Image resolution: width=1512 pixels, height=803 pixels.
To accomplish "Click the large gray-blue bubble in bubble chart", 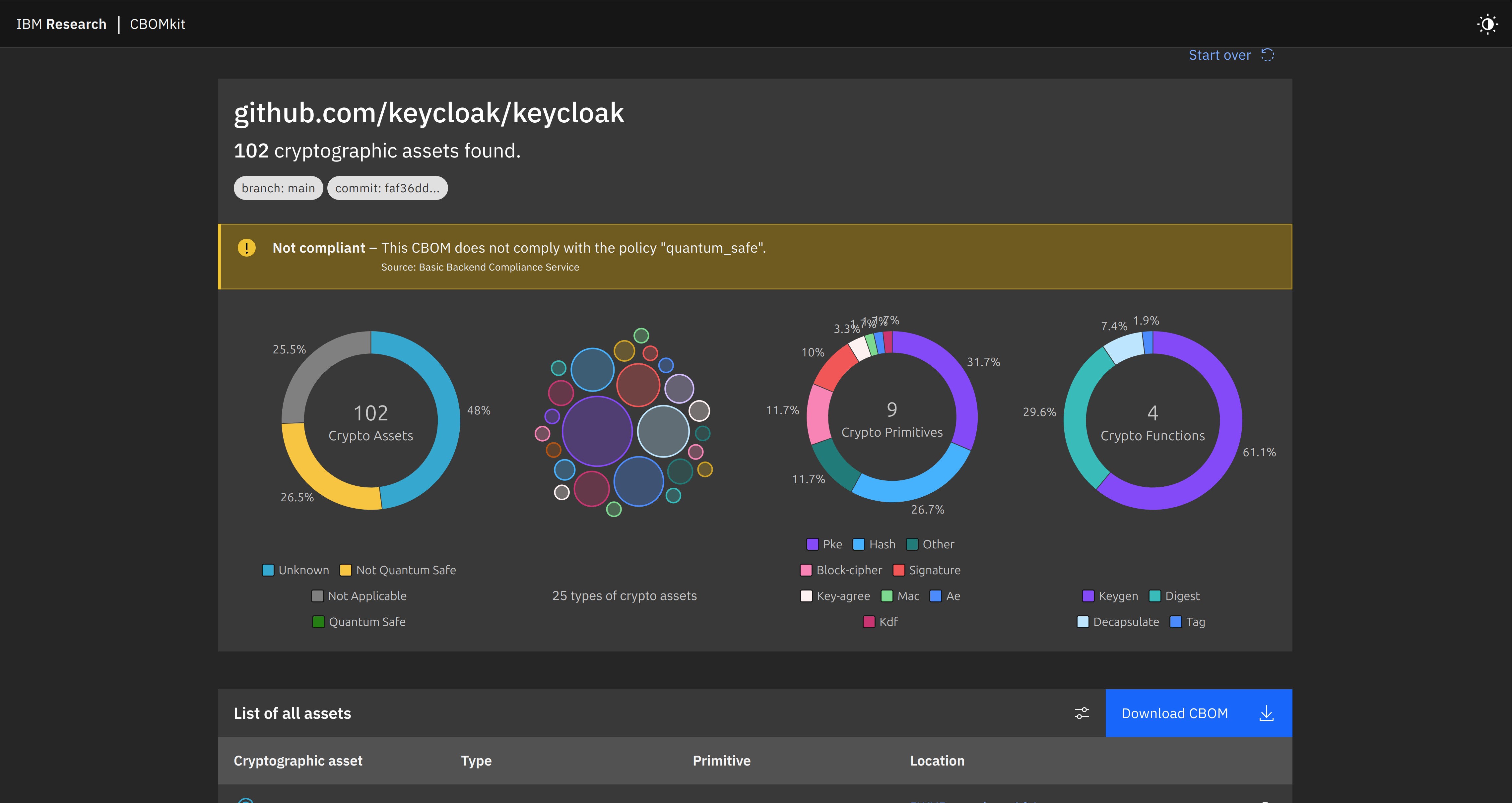I will (x=663, y=431).
